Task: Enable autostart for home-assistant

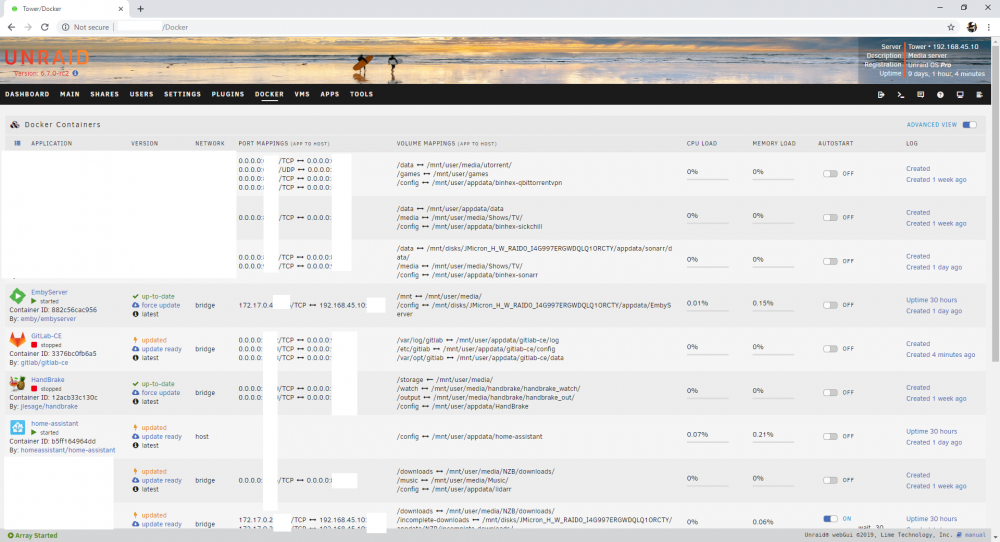Action: [x=830, y=436]
